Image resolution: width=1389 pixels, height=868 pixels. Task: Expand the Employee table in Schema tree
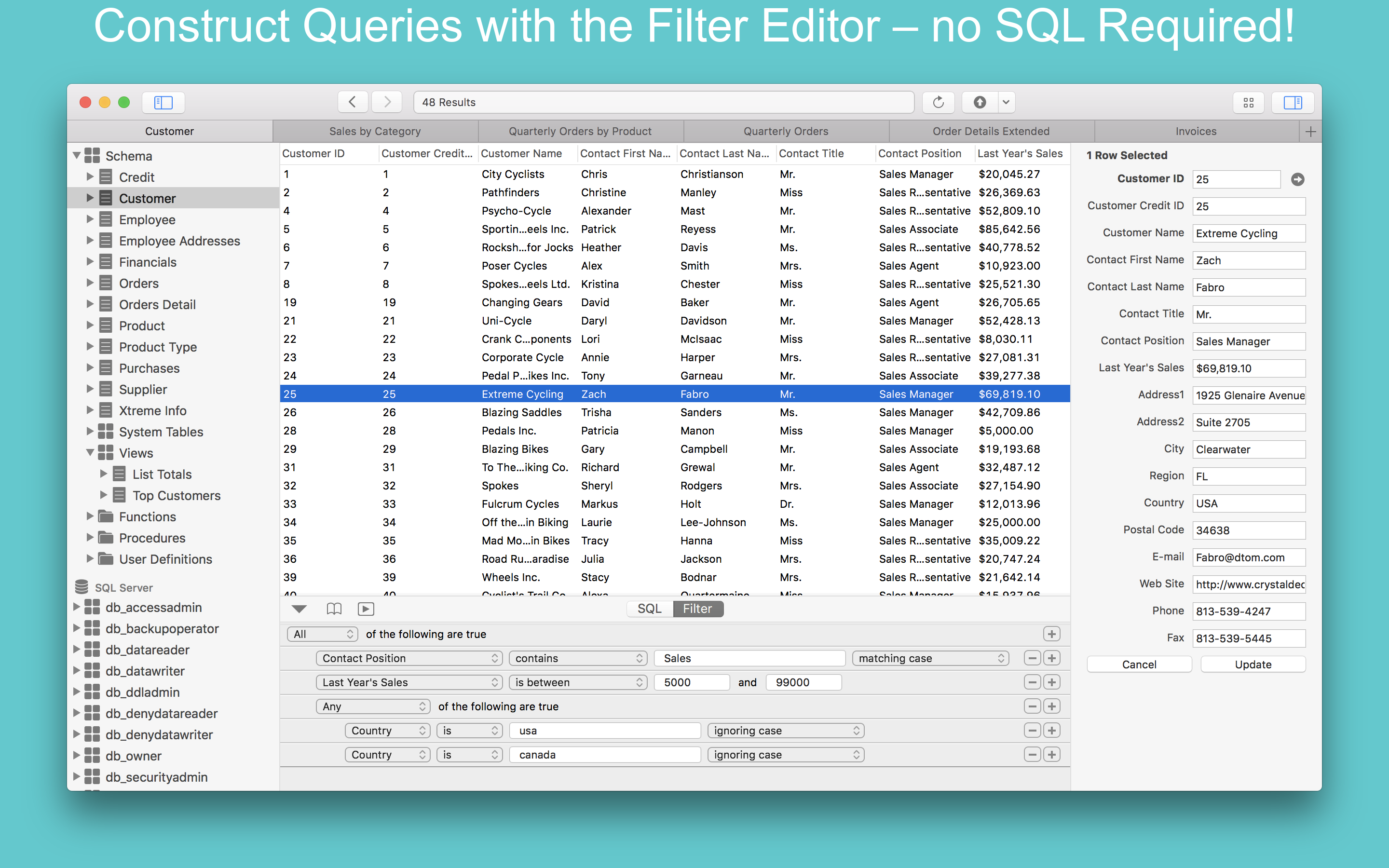[x=90, y=219]
